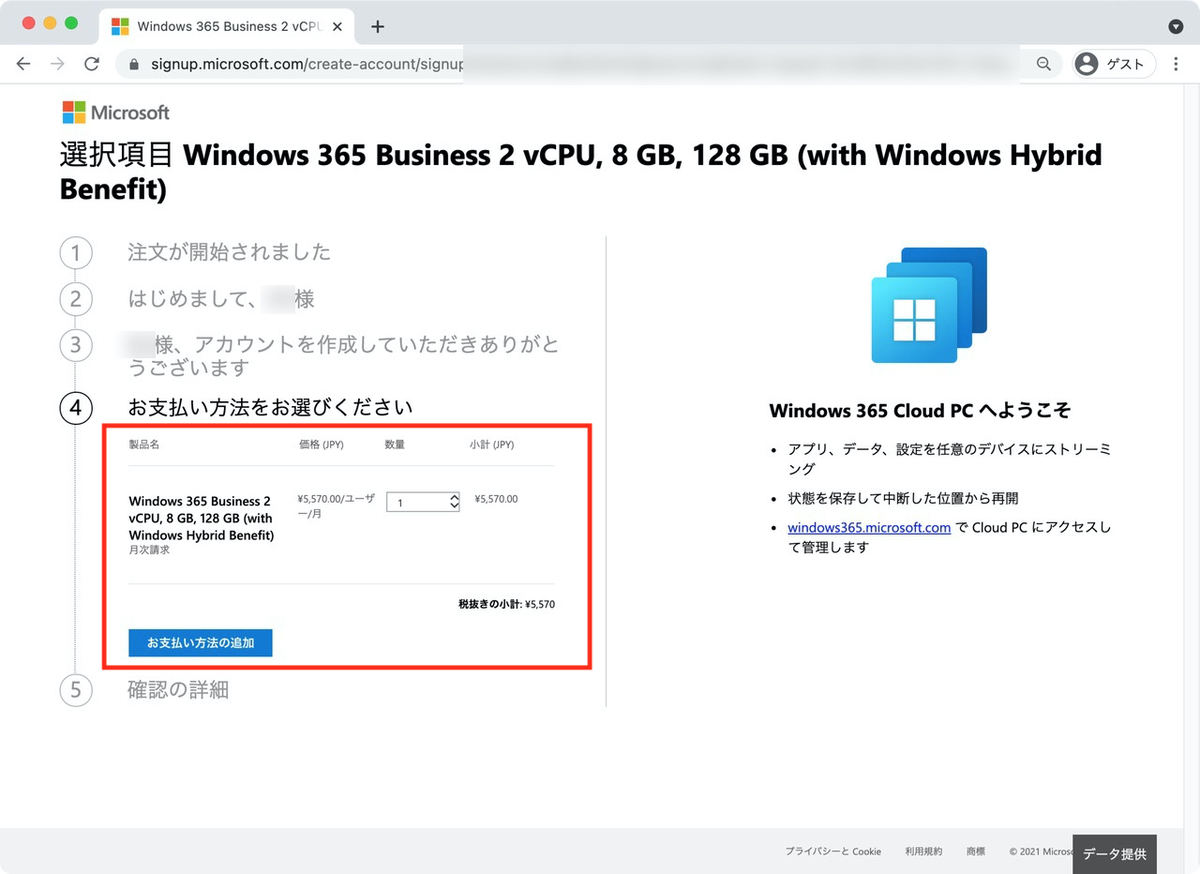1200x874 pixels.
Task: Click the zoom magnifier icon in the address bar
Action: click(x=1043, y=64)
